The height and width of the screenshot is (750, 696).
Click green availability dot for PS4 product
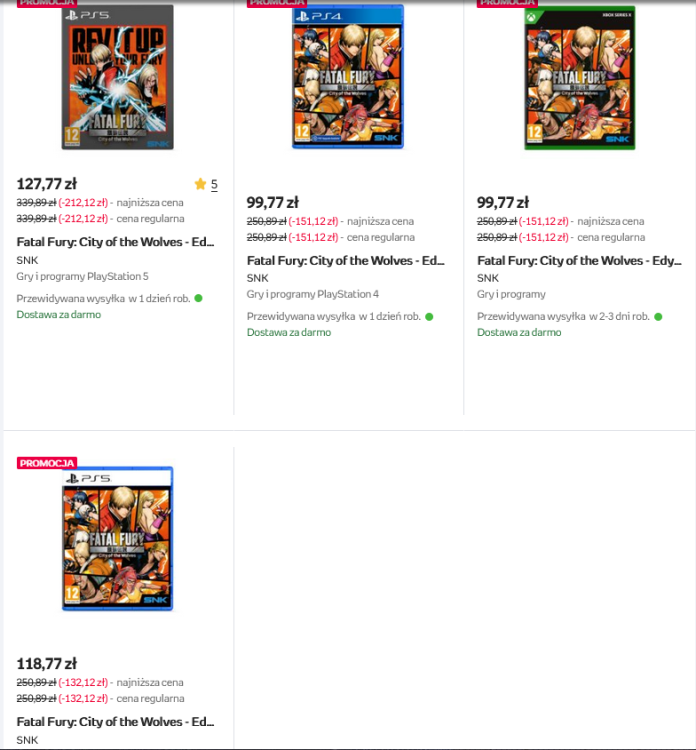coord(429,317)
